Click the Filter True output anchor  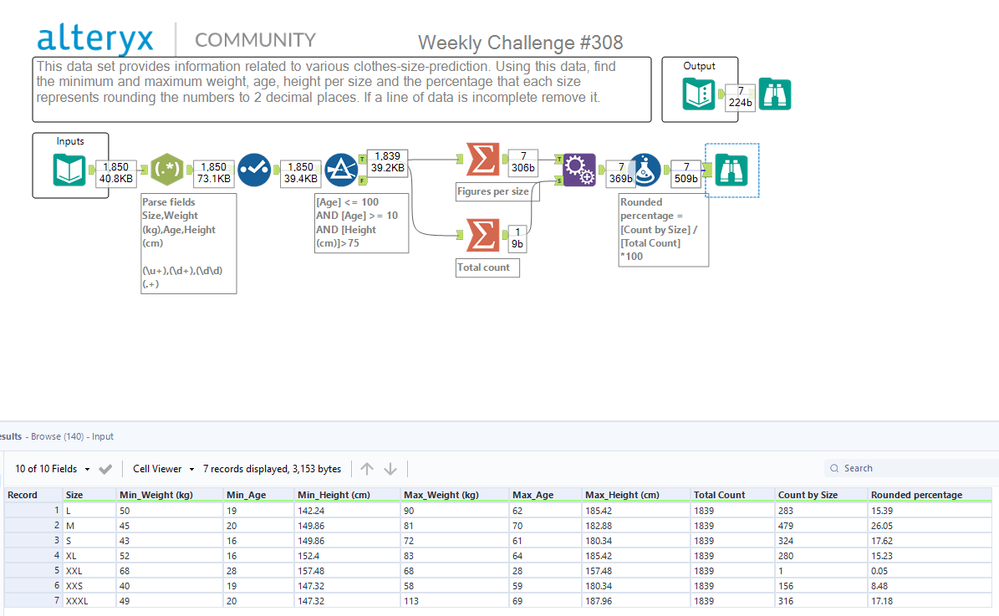click(x=362, y=159)
